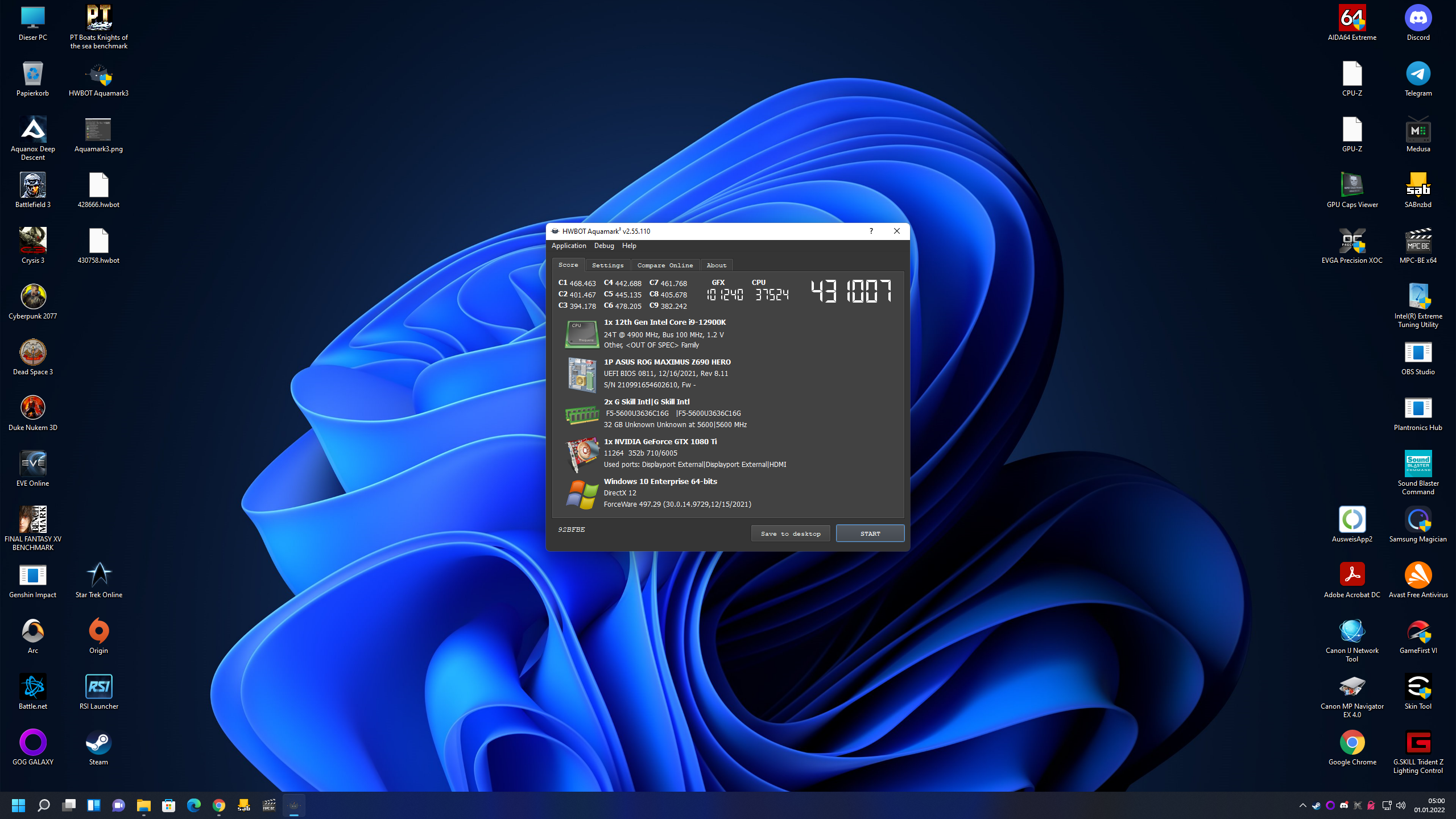This screenshot has width=1456, height=819.
Task: Select the Aquamark3.png file on desktop
Action: point(98,135)
